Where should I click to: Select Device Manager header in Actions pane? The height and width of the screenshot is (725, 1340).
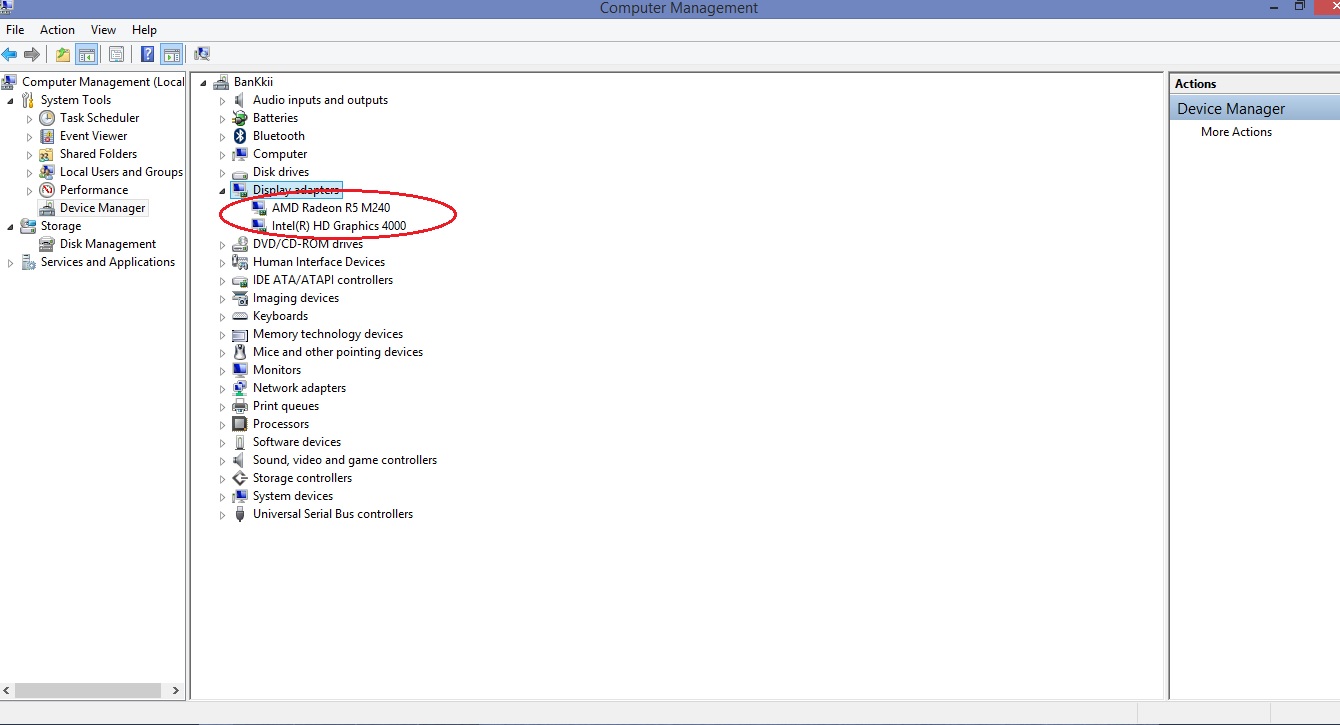click(x=1254, y=108)
